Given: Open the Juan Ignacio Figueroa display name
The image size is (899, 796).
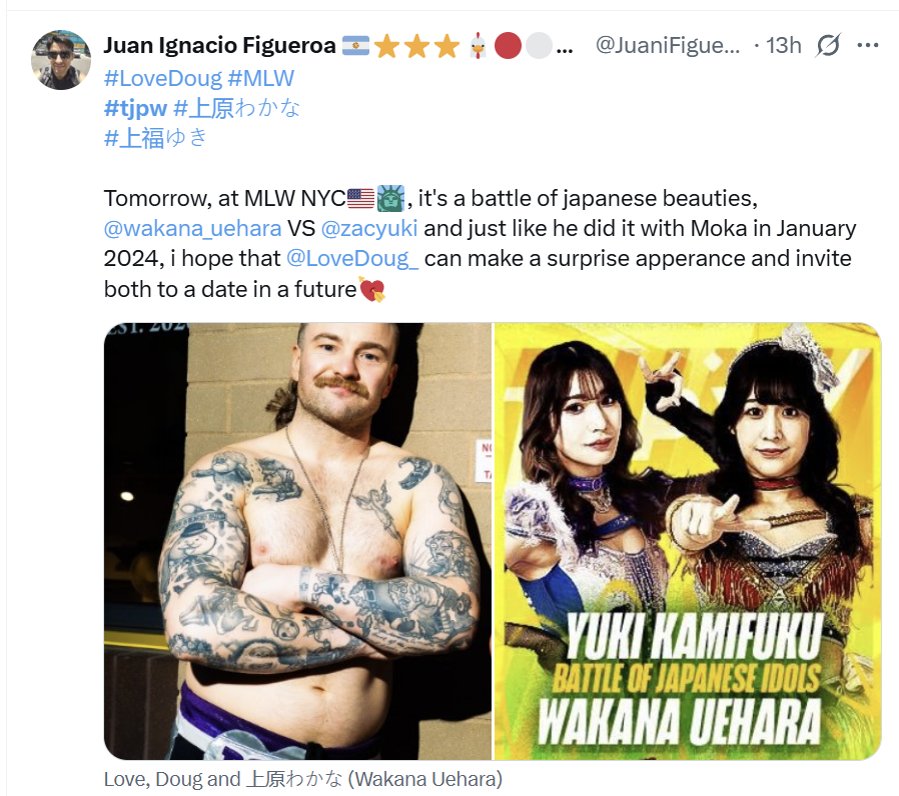Looking at the screenshot, I should pyautogui.click(x=220, y=45).
